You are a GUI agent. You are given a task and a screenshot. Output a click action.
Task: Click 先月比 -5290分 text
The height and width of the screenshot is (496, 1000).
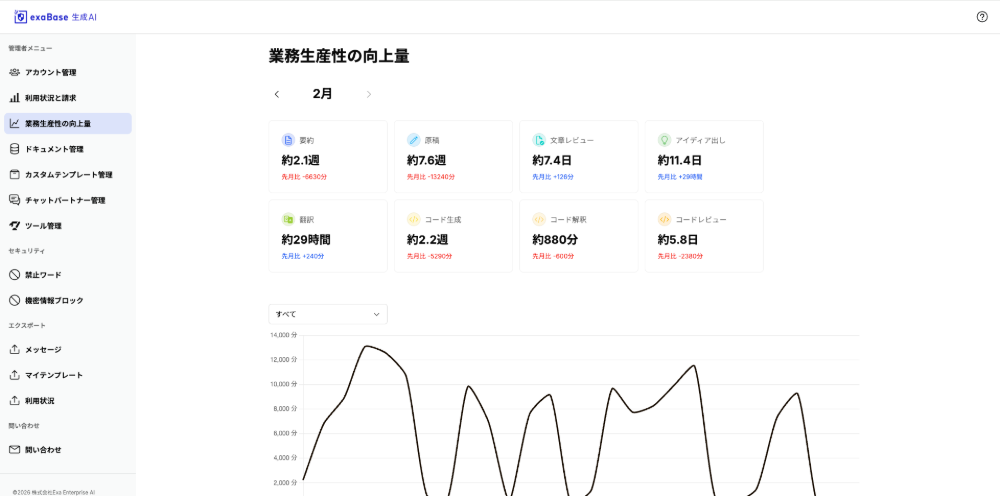(x=430, y=256)
